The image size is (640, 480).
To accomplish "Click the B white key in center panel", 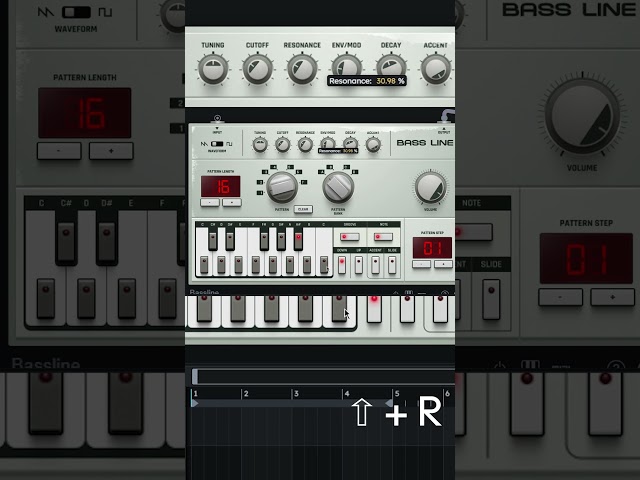I will tap(307, 265).
